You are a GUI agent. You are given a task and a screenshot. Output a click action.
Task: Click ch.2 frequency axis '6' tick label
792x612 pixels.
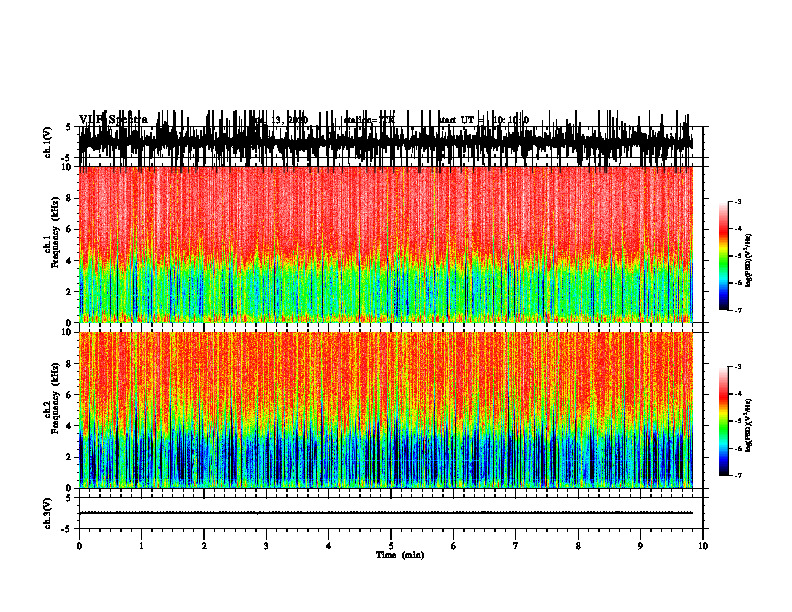(x=69, y=395)
